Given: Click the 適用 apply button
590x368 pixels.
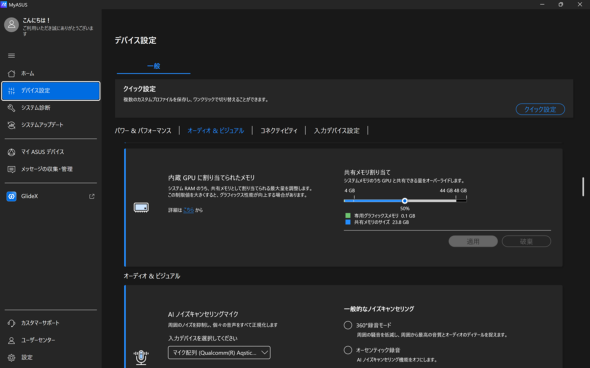Looking at the screenshot, I should [473, 242].
